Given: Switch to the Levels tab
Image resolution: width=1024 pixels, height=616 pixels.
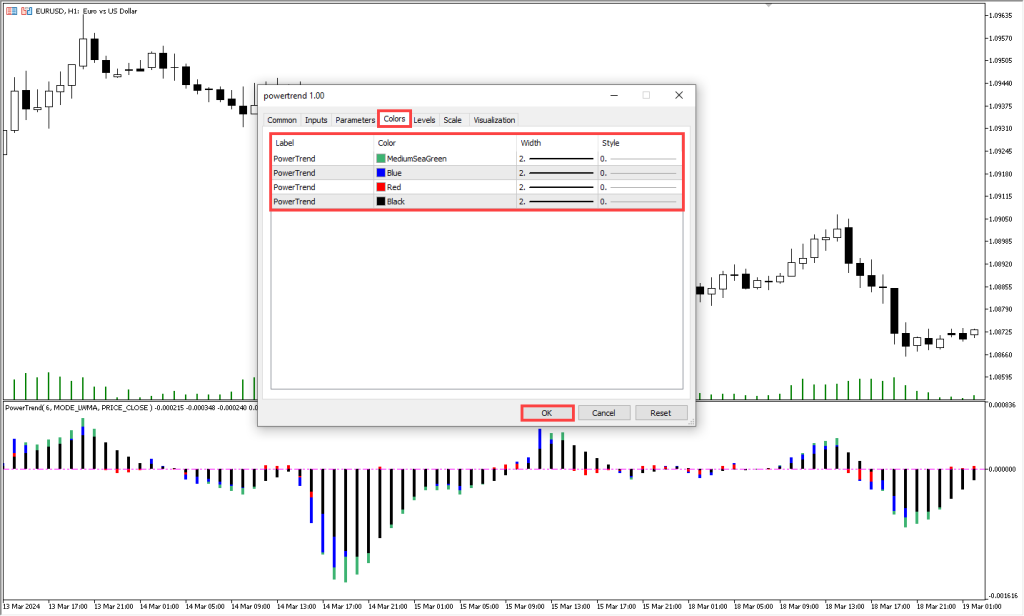Looking at the screenshot, I should [424, 120].
